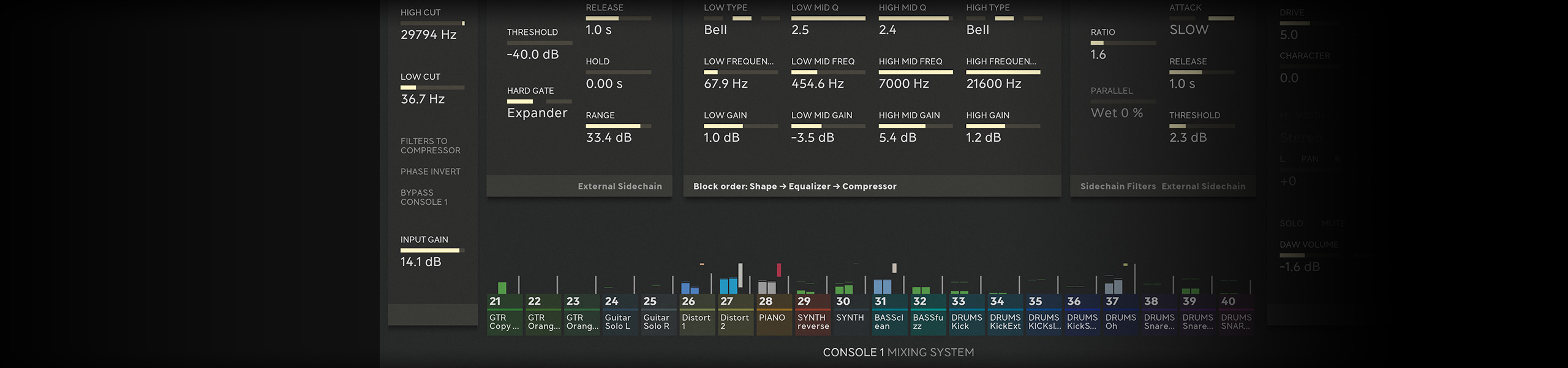Select channel 28 PIANO strip
The height and width of the screenshot is (368, 1568).
[774, 314]
